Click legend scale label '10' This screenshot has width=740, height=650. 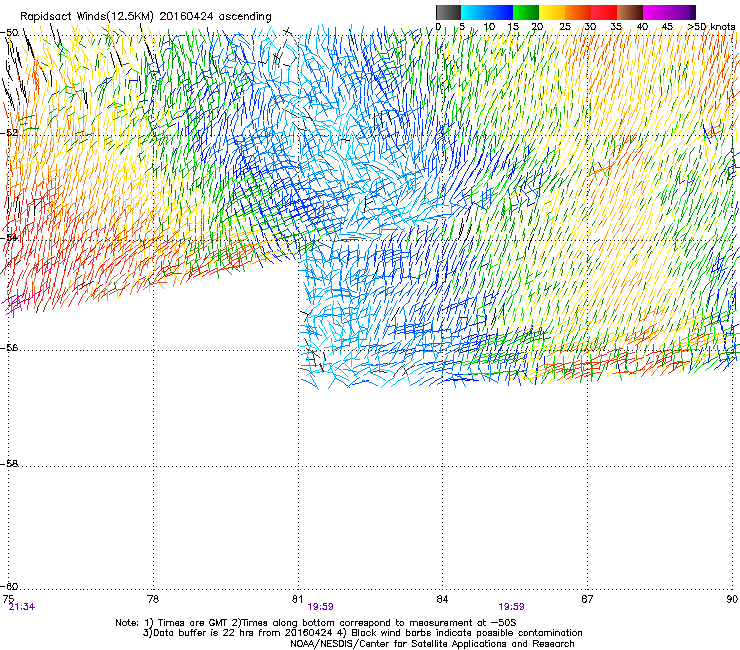[489, 26]
